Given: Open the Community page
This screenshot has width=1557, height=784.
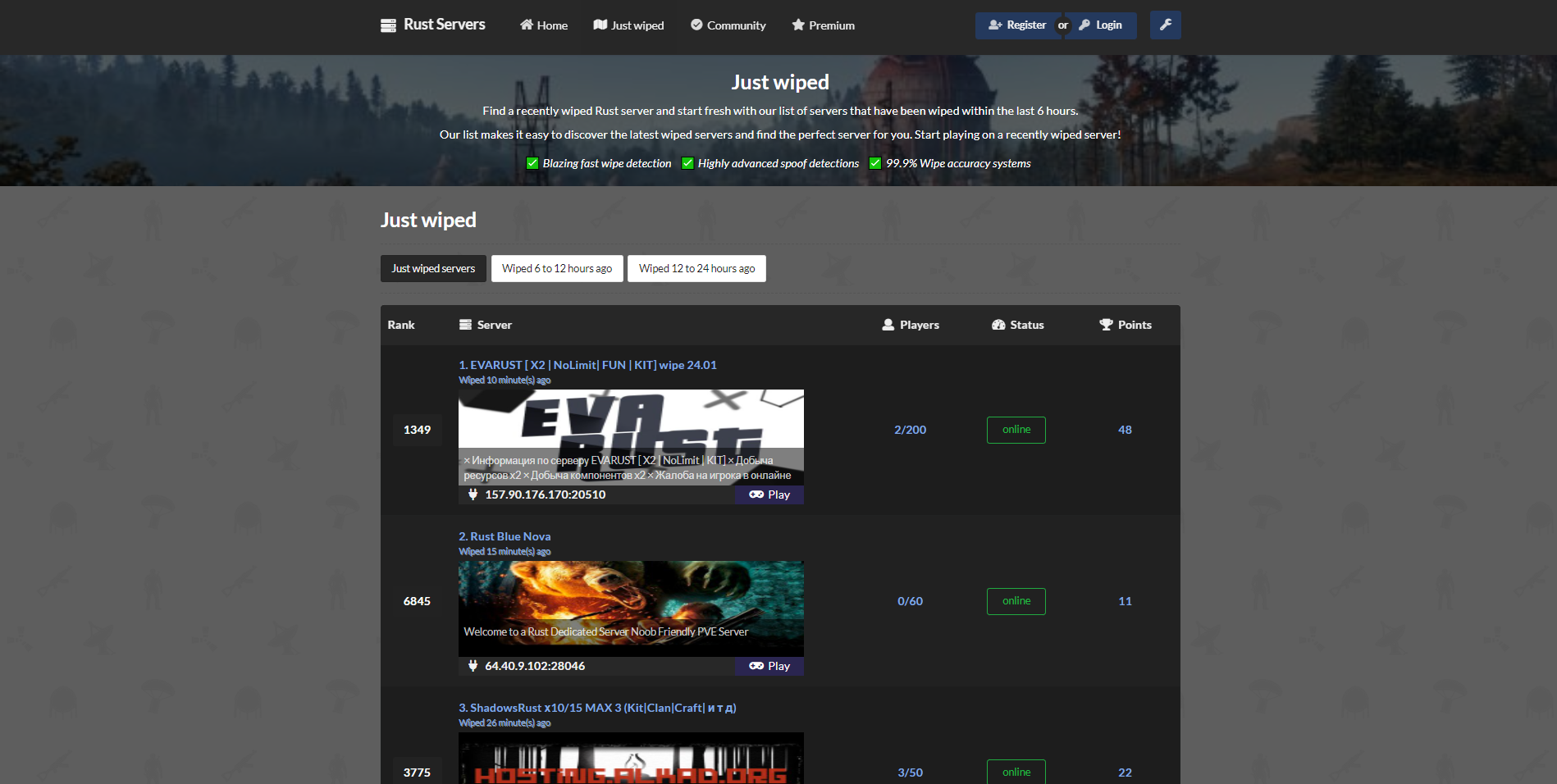Looking at the screenshot, I should 728,25.
